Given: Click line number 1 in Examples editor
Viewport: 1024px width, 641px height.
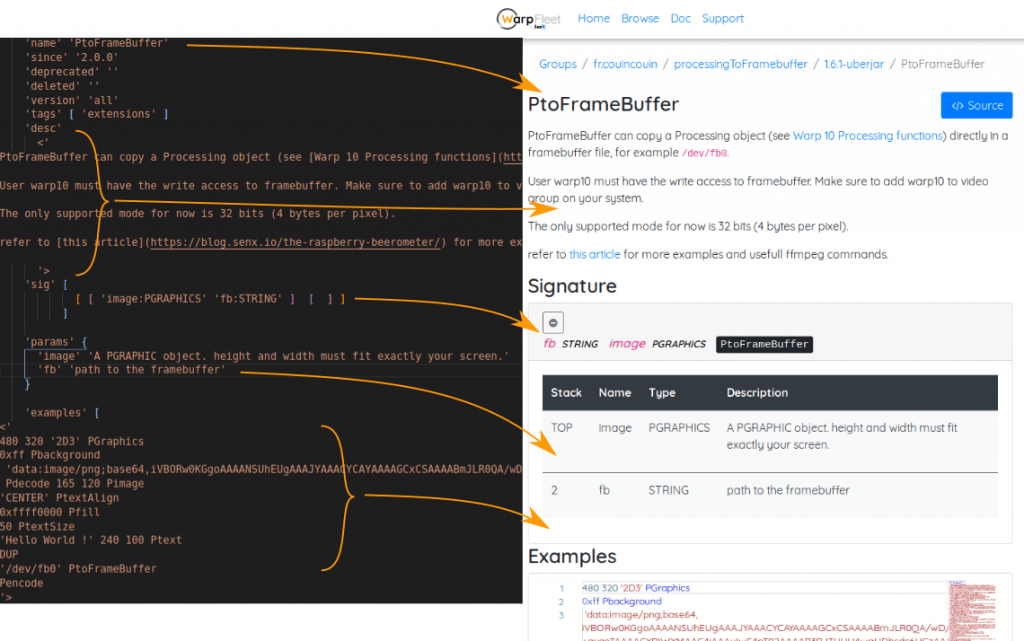Looking at the screenshot, I should [561, 588].
